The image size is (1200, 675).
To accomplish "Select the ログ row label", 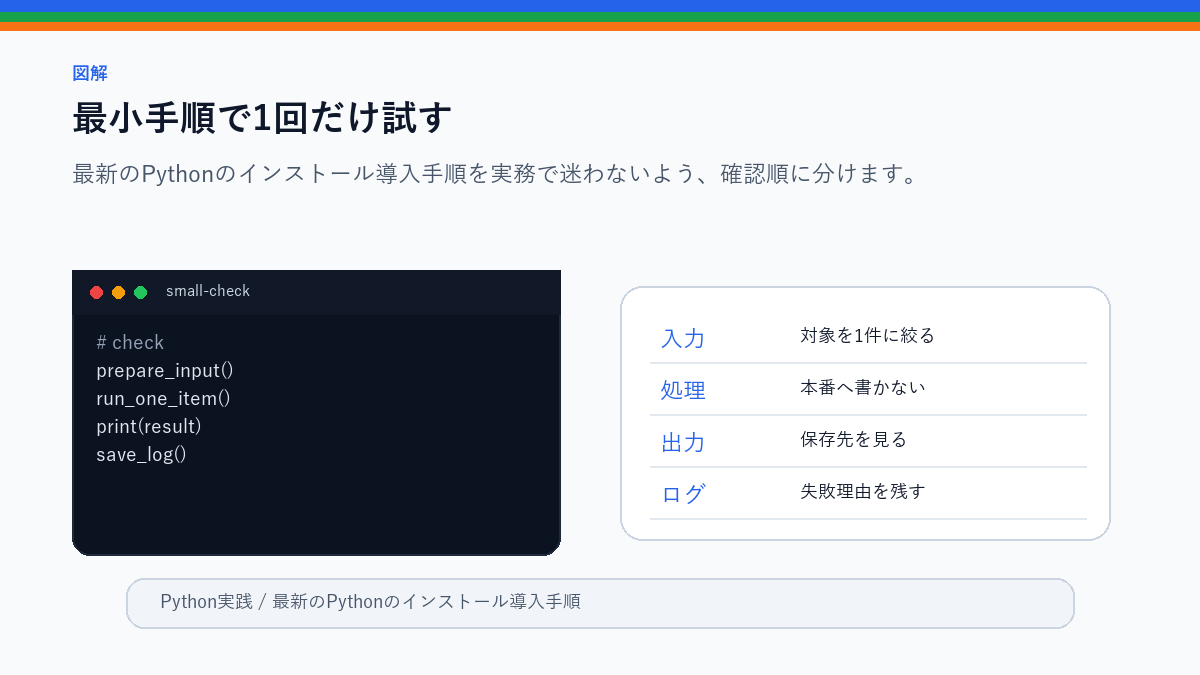I will point(683,494).
